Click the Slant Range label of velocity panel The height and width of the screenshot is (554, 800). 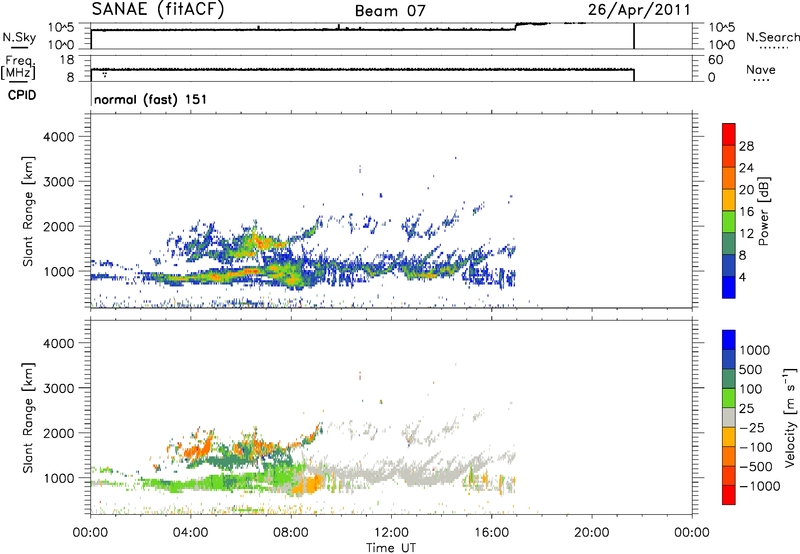(x=28, y=417)
